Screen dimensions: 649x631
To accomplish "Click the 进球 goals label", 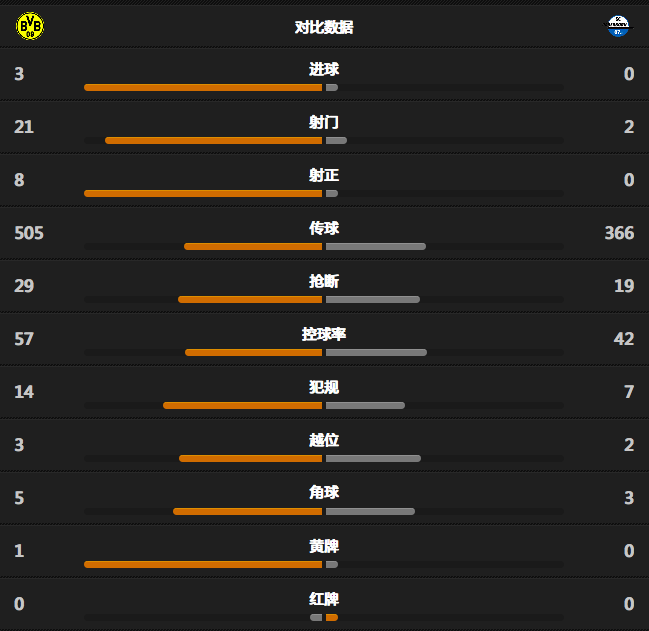I will pos(324,69).
